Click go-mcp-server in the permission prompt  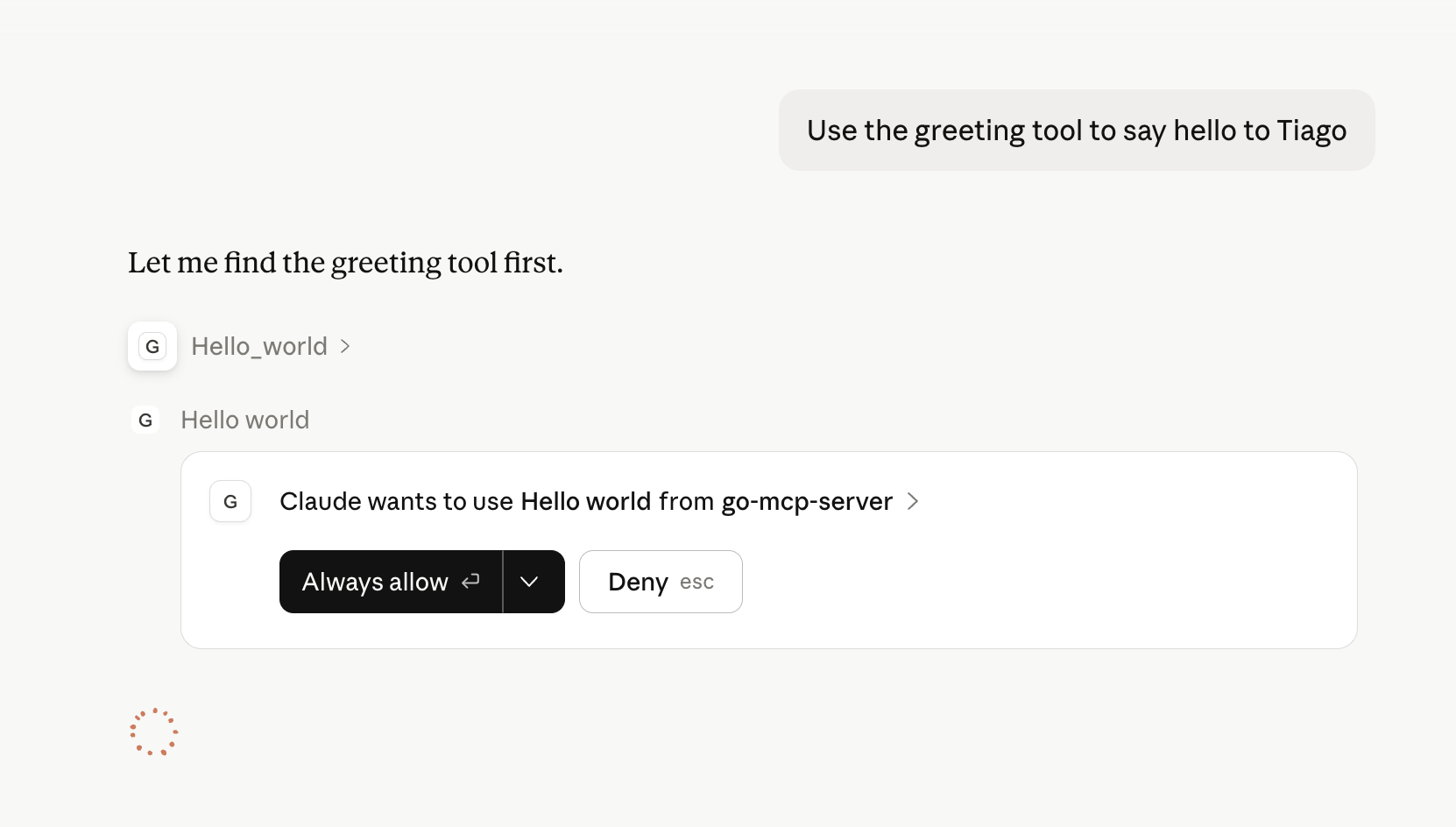tap(806, 501)
